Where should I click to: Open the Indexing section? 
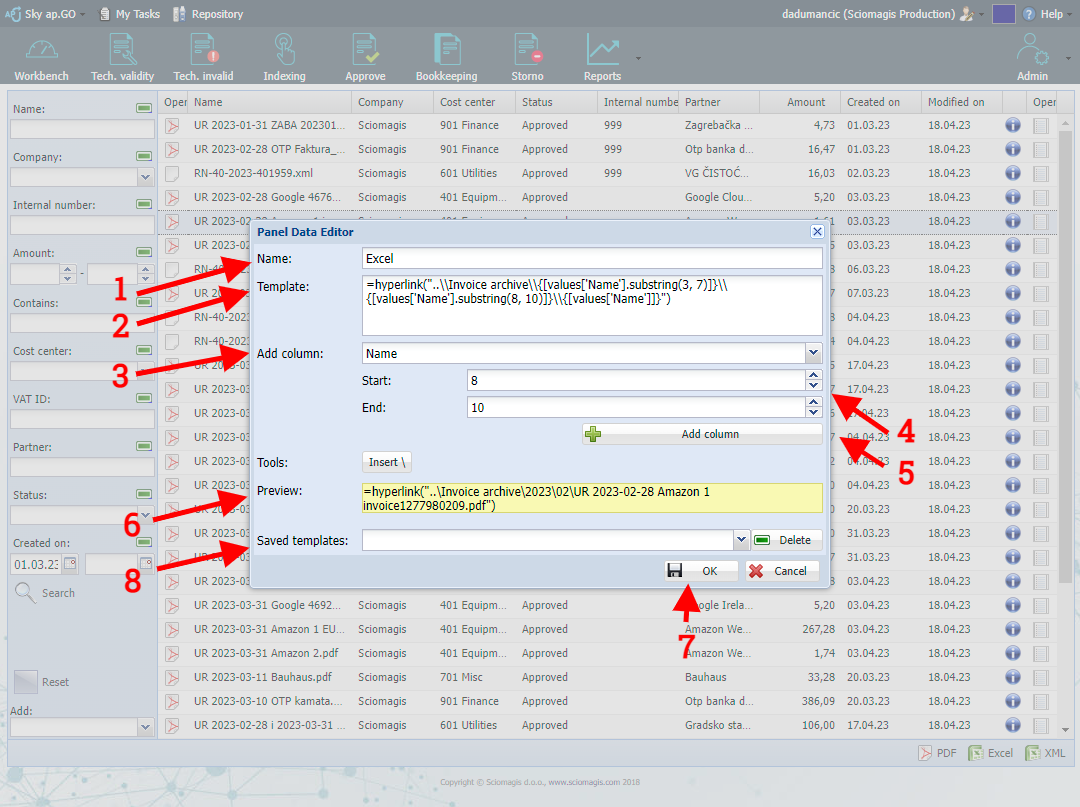pos(284,57)
